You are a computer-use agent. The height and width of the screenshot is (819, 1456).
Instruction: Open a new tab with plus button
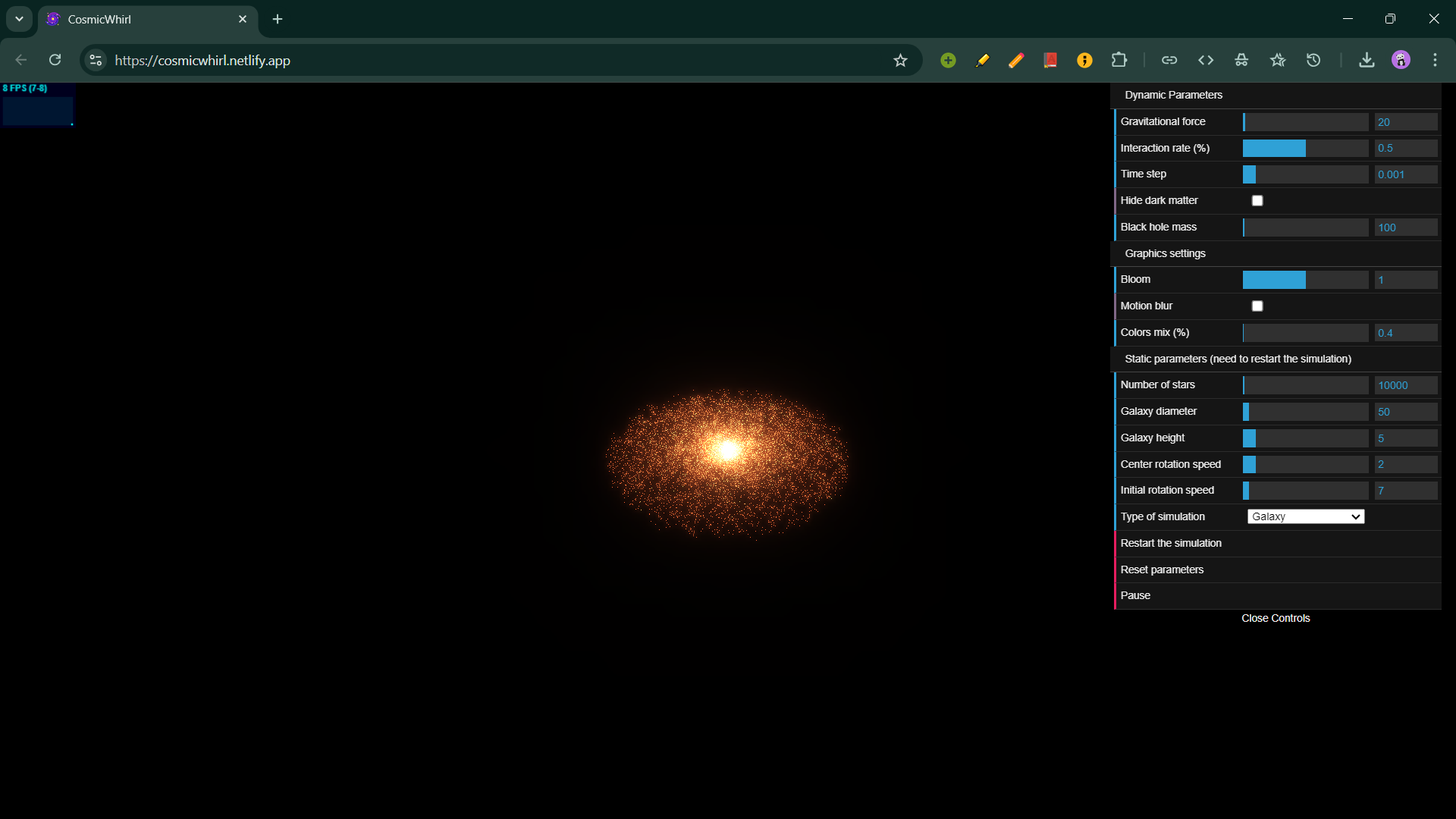[278, 19]
